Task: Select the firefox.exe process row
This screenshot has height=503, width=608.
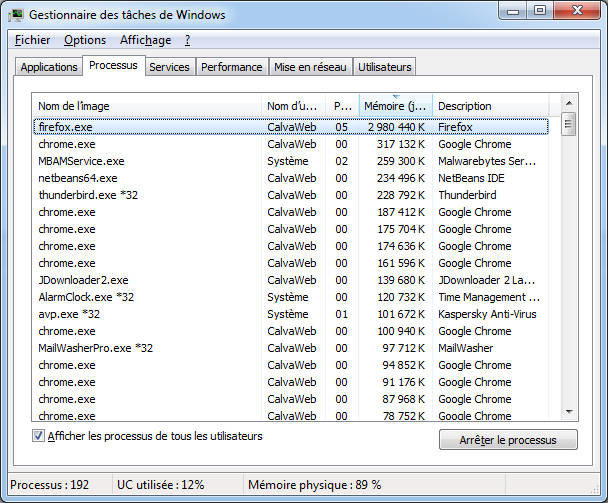Action: [291, 127]
